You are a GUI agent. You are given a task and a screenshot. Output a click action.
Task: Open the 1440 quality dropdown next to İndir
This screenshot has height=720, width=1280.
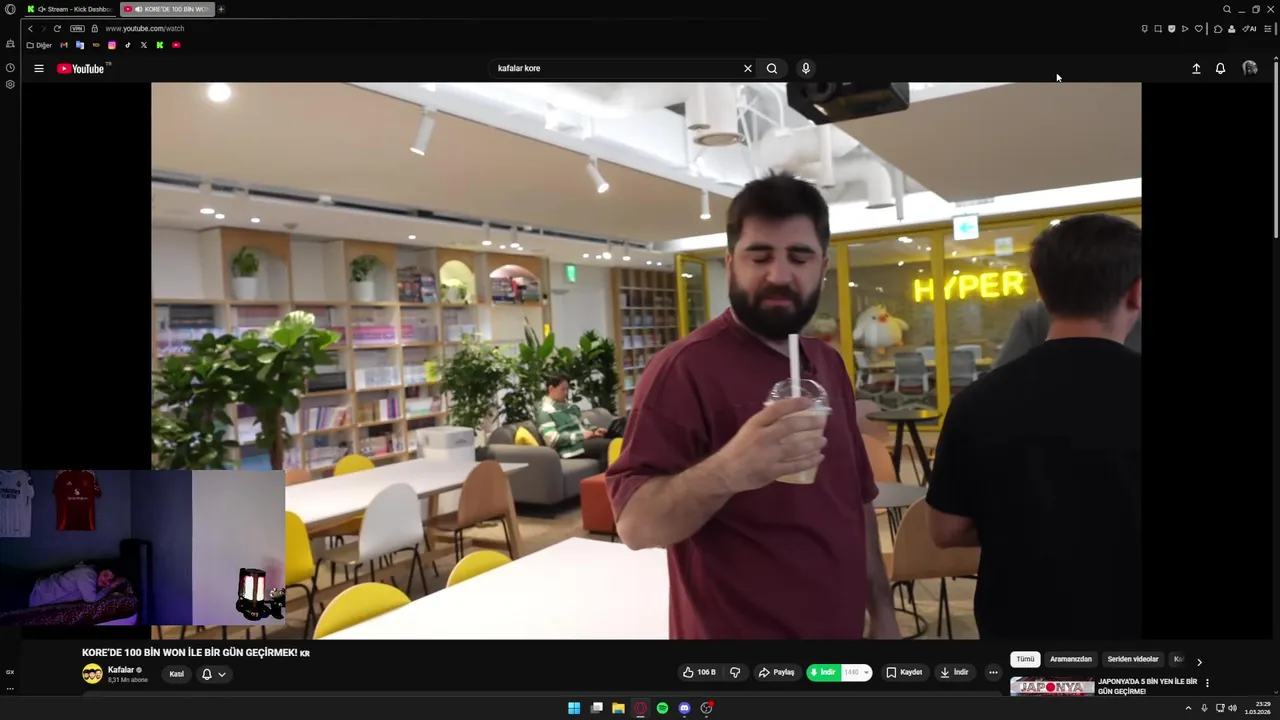coord(856,673)
